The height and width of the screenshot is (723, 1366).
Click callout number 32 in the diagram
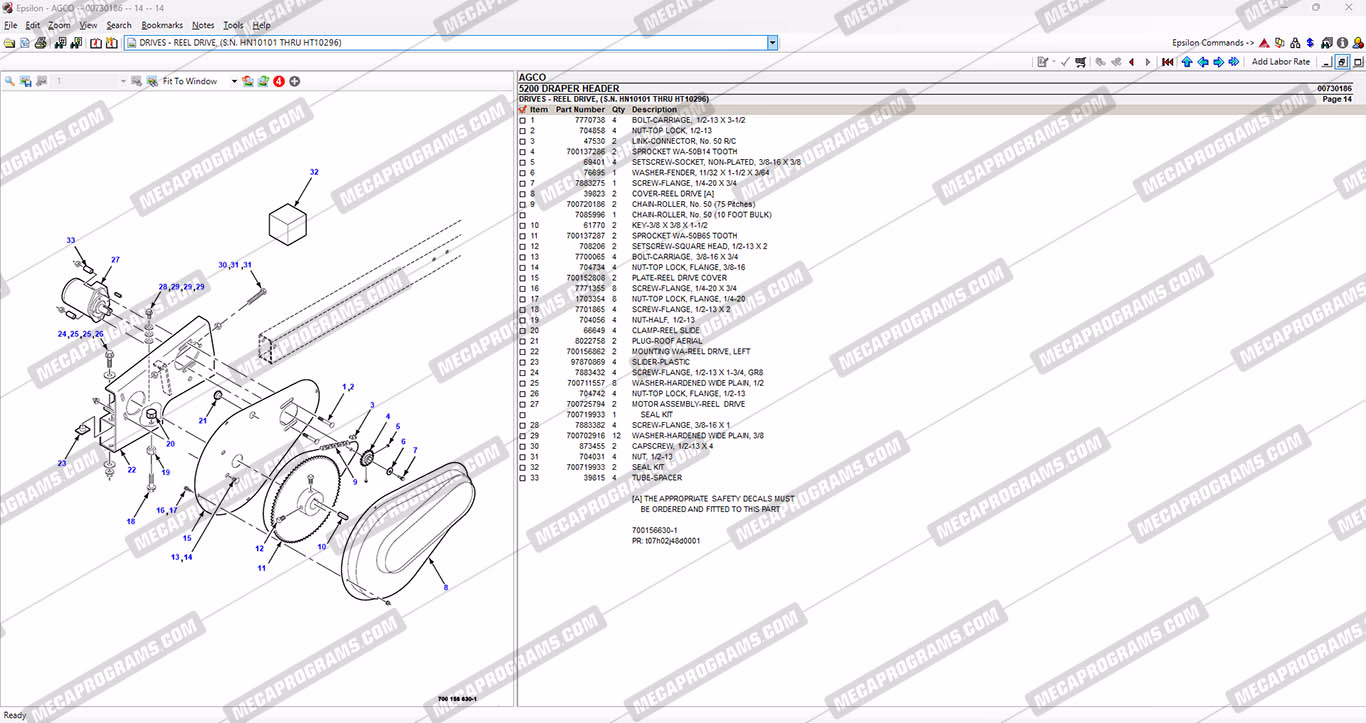tap(314, 172)
